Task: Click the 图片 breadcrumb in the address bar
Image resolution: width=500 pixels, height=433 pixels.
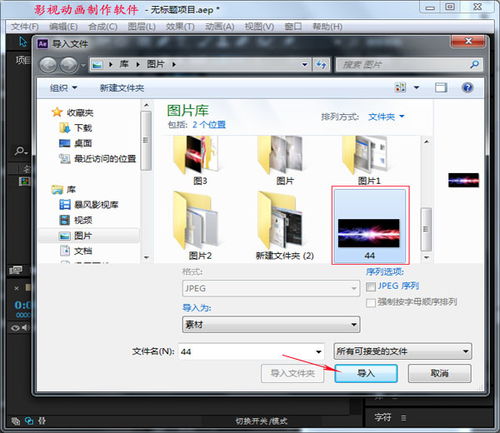Action: coord(155,64)
